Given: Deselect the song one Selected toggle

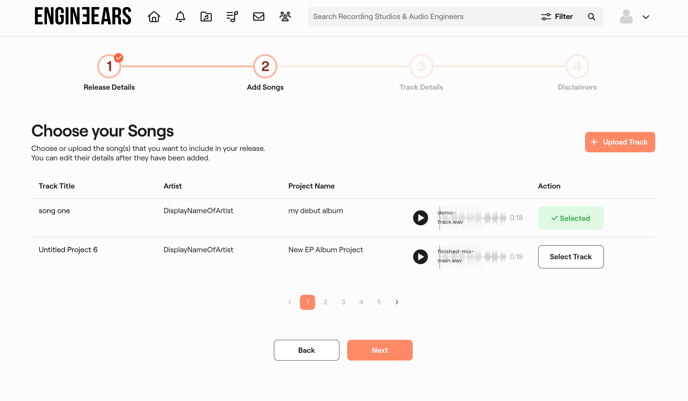Looking at the screenshot, I should 570,218.
